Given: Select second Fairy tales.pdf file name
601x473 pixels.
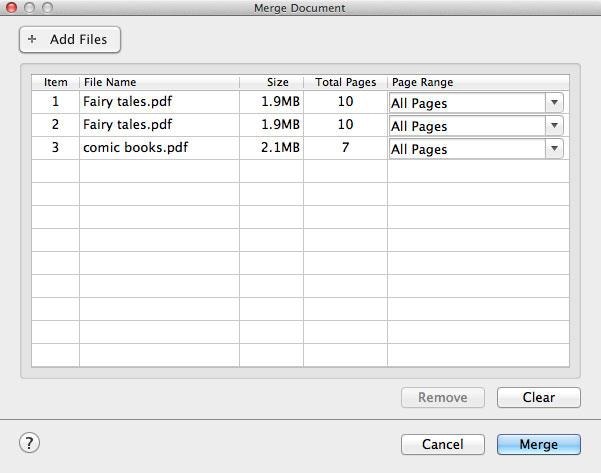Looking at the screenshot, I should tap(128, 125).
